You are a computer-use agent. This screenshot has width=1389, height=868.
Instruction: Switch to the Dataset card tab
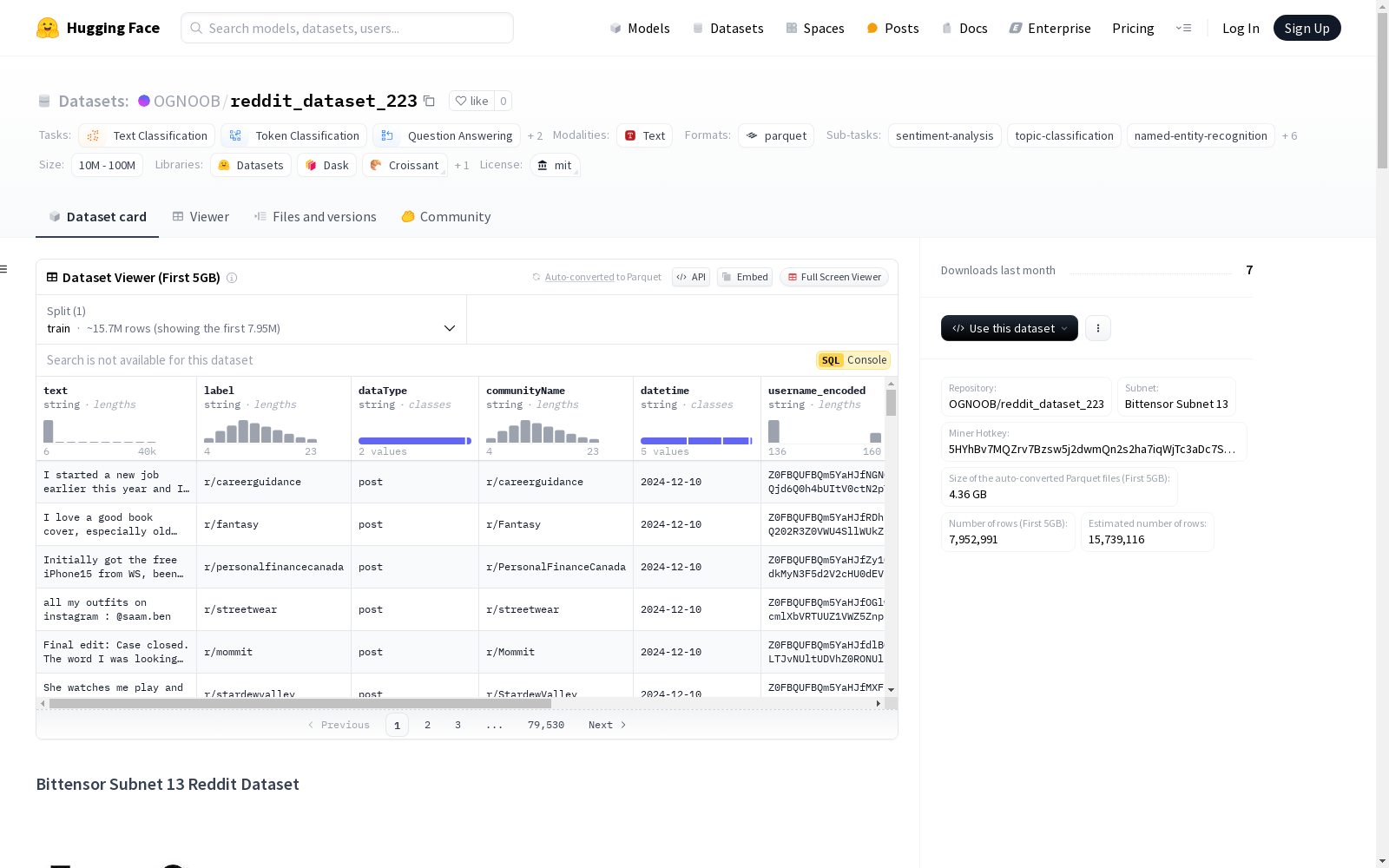point(97,217)
